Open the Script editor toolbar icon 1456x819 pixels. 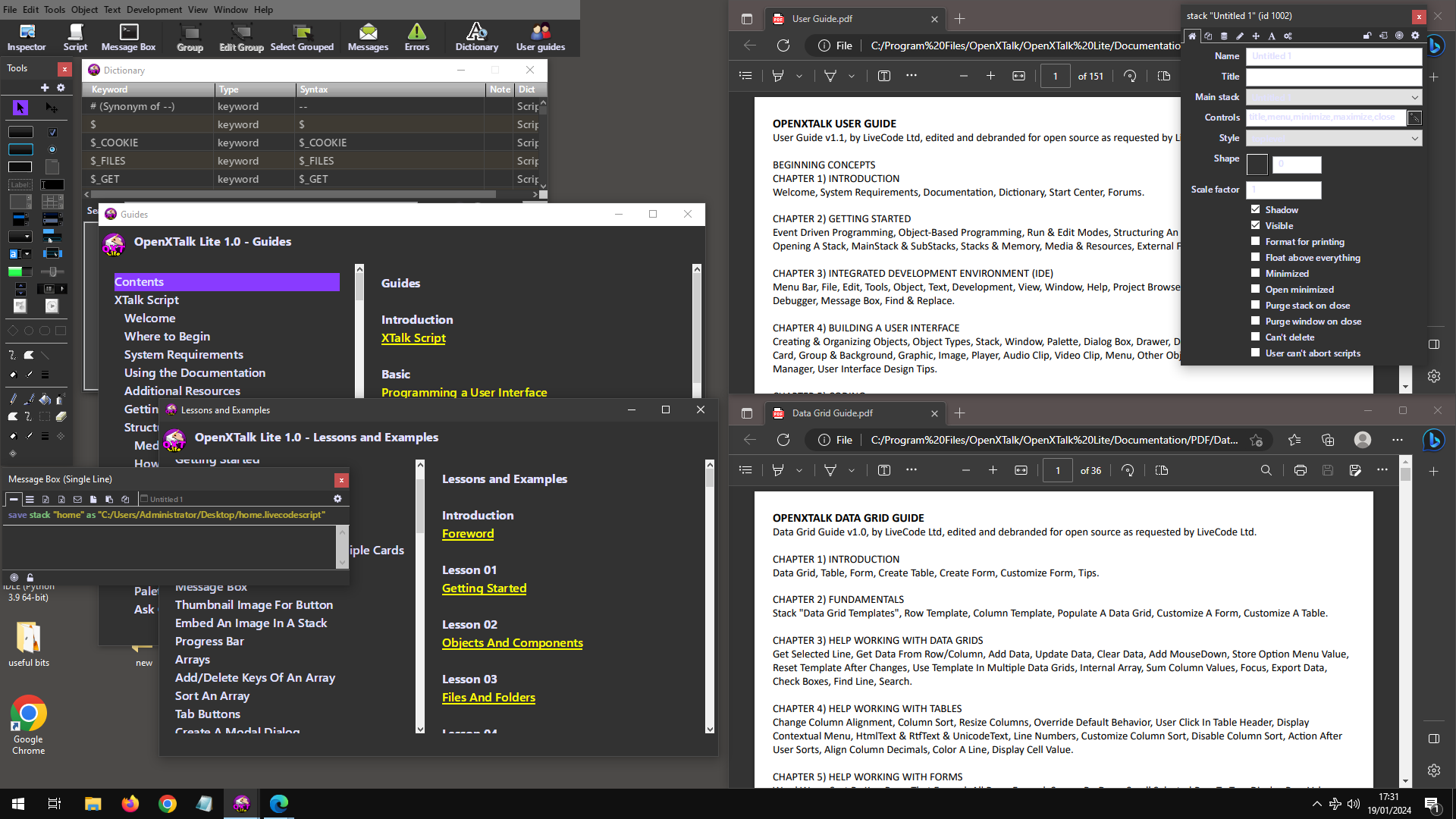pyautogui.click(x=75, y=37)
